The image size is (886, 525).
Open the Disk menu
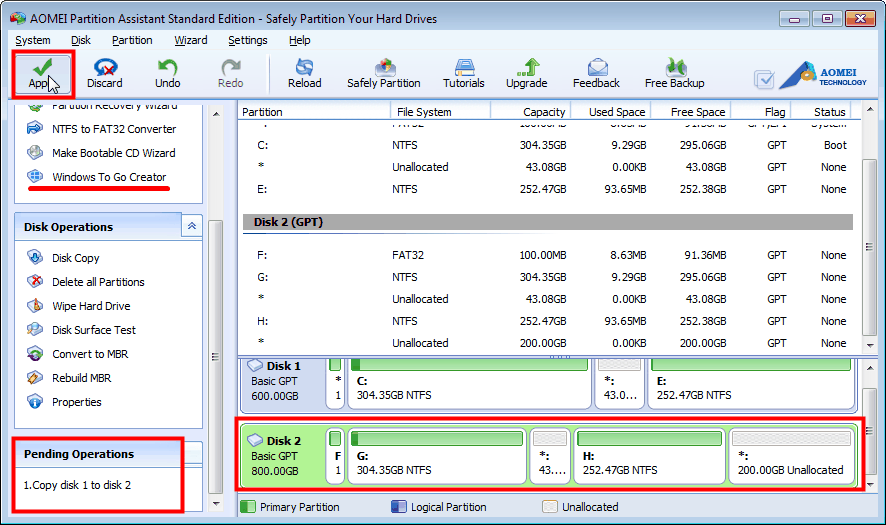pos(81,40)
